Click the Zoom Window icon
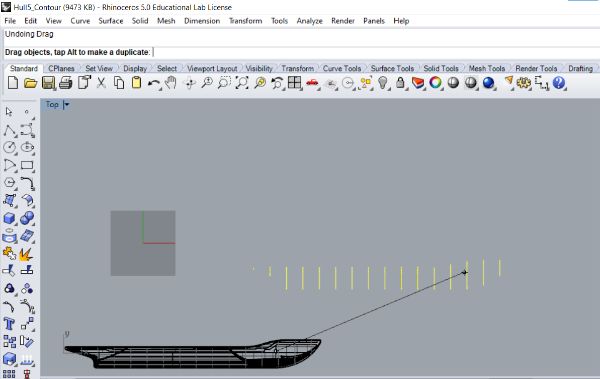 224,83
